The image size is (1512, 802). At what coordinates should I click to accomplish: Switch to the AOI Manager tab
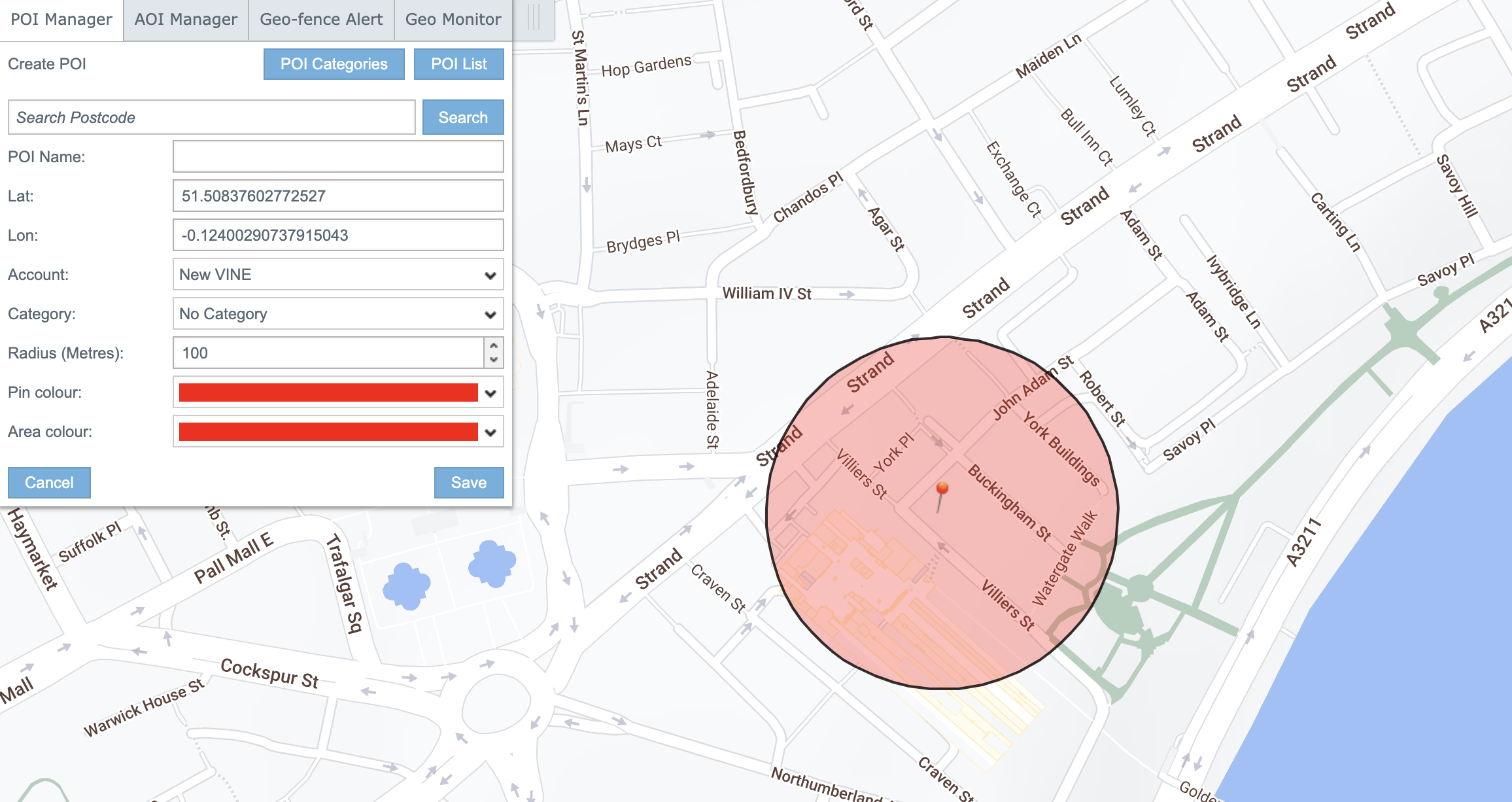pyautogui.click(x=186, y=20)
